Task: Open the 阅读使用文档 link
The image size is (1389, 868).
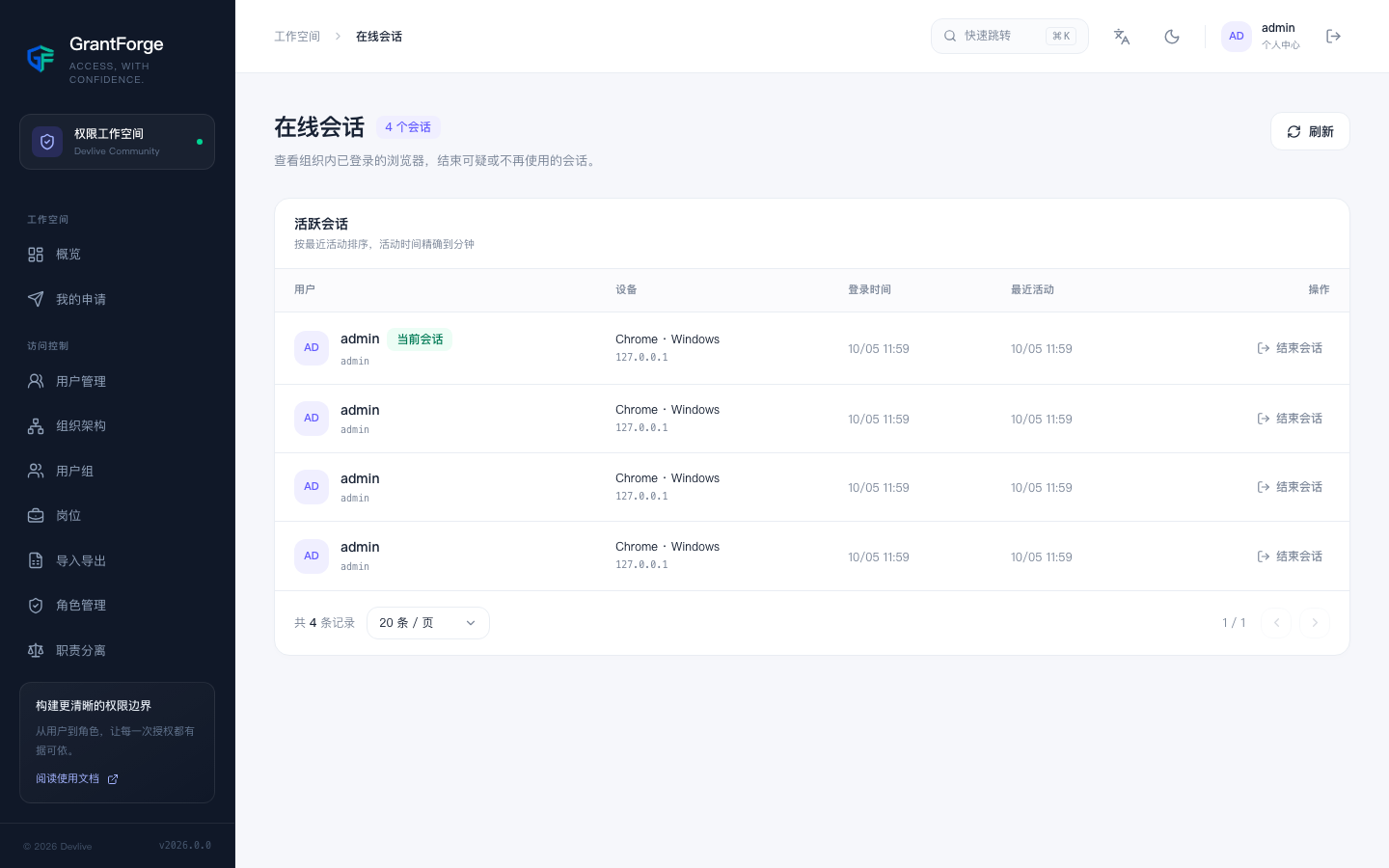Action: 77,778
